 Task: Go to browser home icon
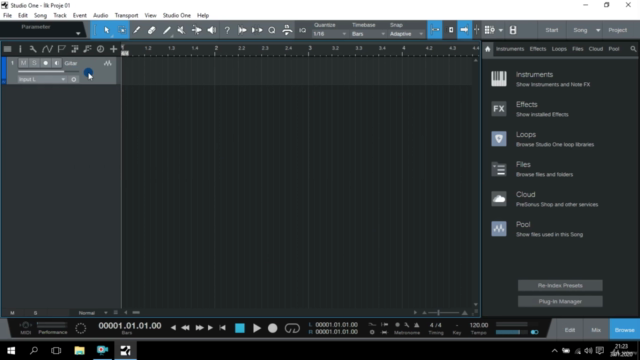pos(487,49)
